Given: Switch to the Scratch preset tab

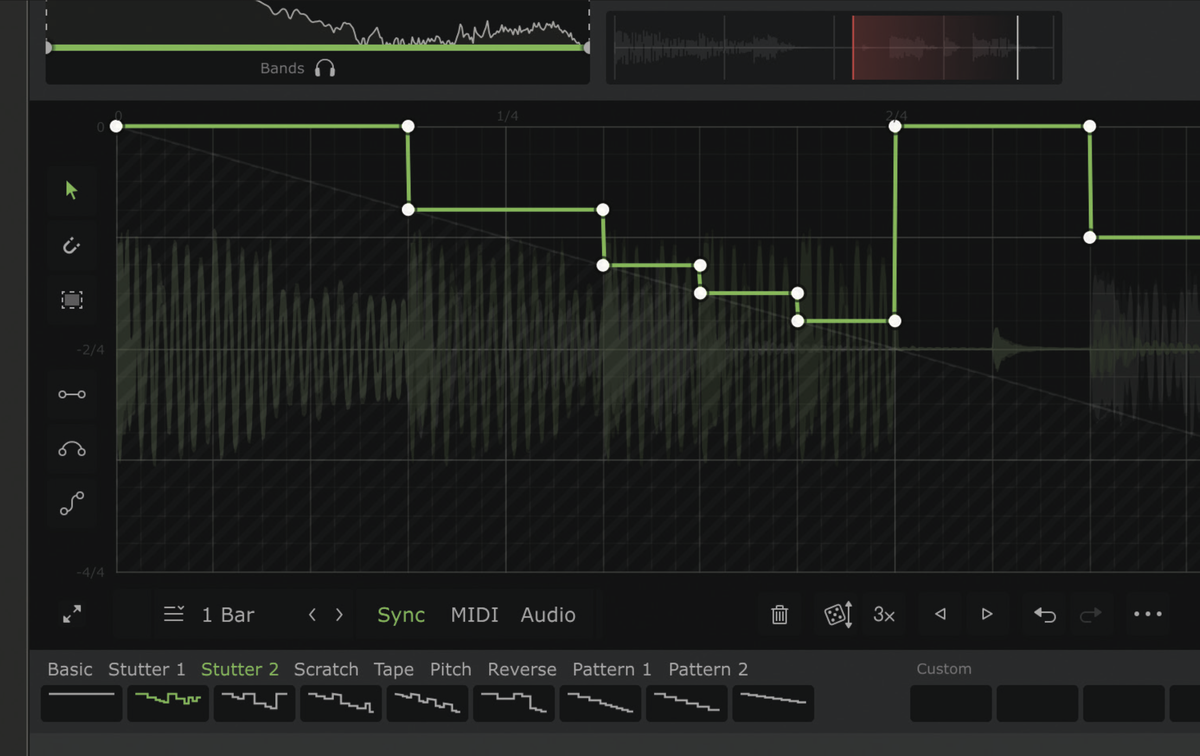Looking at the screenshot, I should click(x=326, y=669).
